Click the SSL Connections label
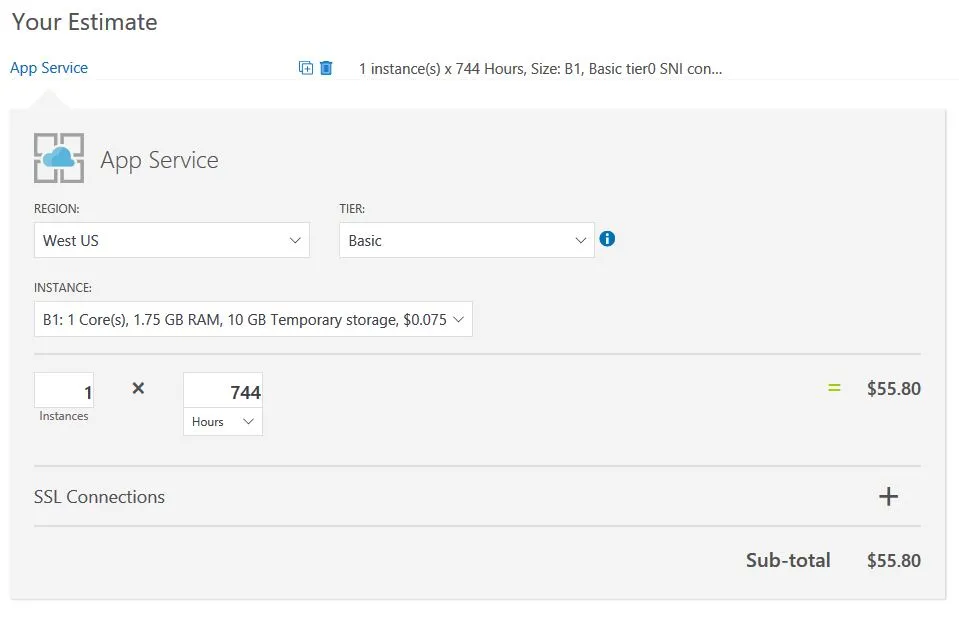The height and width of the screenshot is (640, 959). click(99, 497)
